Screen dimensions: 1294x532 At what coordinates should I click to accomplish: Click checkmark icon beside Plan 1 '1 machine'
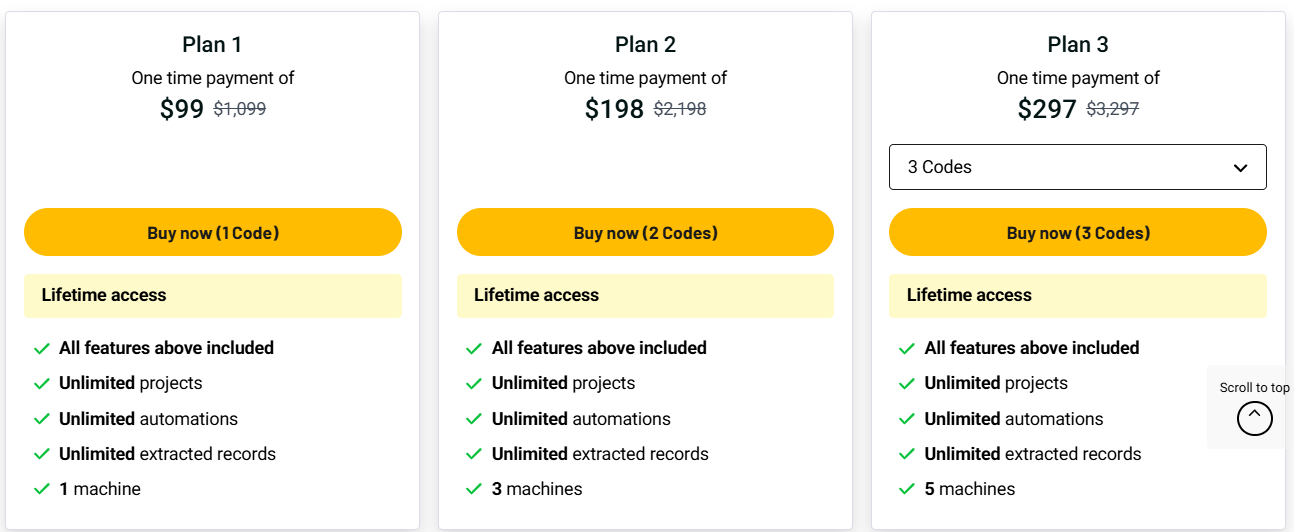click(x=42, y=489)
